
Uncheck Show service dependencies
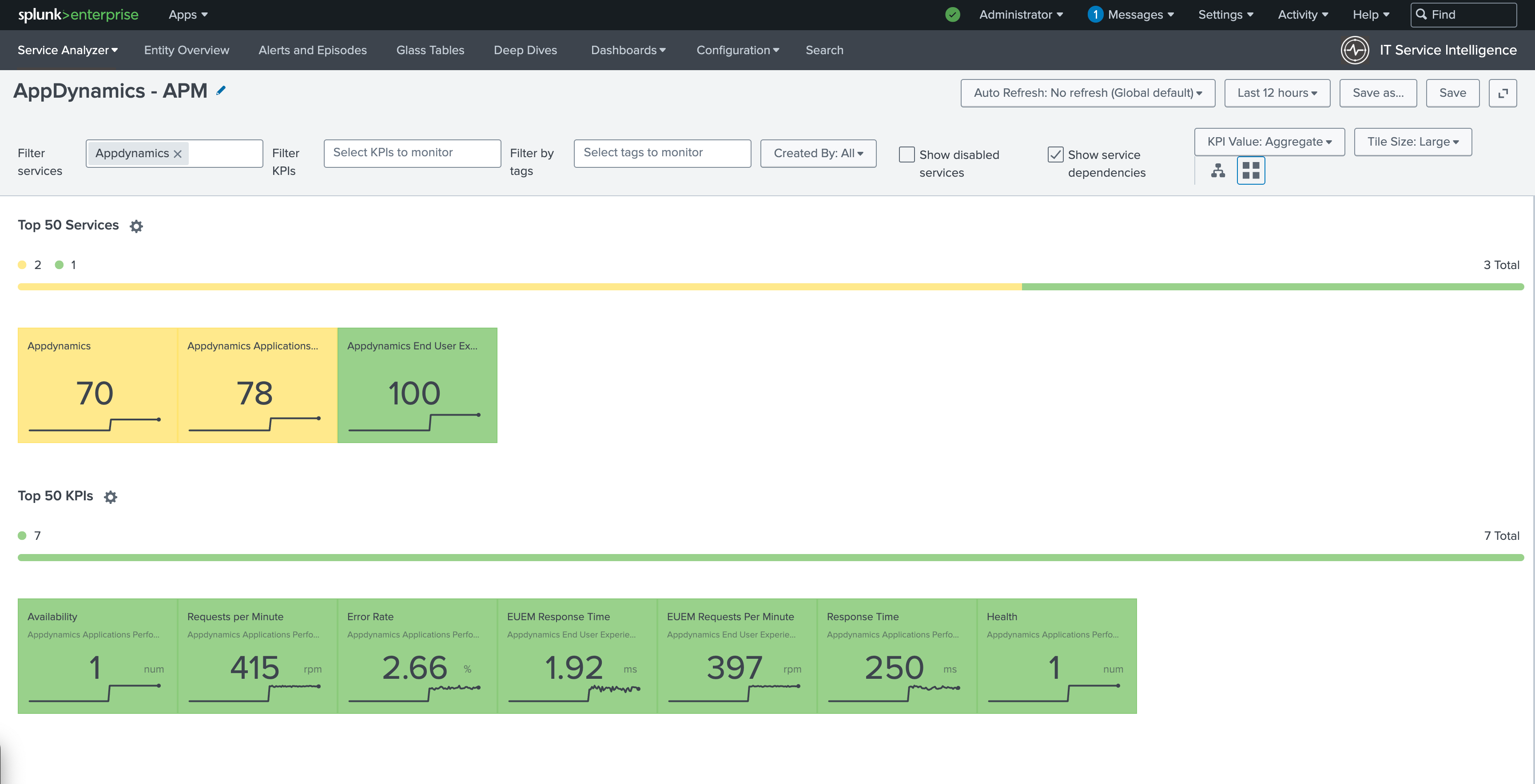(x=1055, y=154)
